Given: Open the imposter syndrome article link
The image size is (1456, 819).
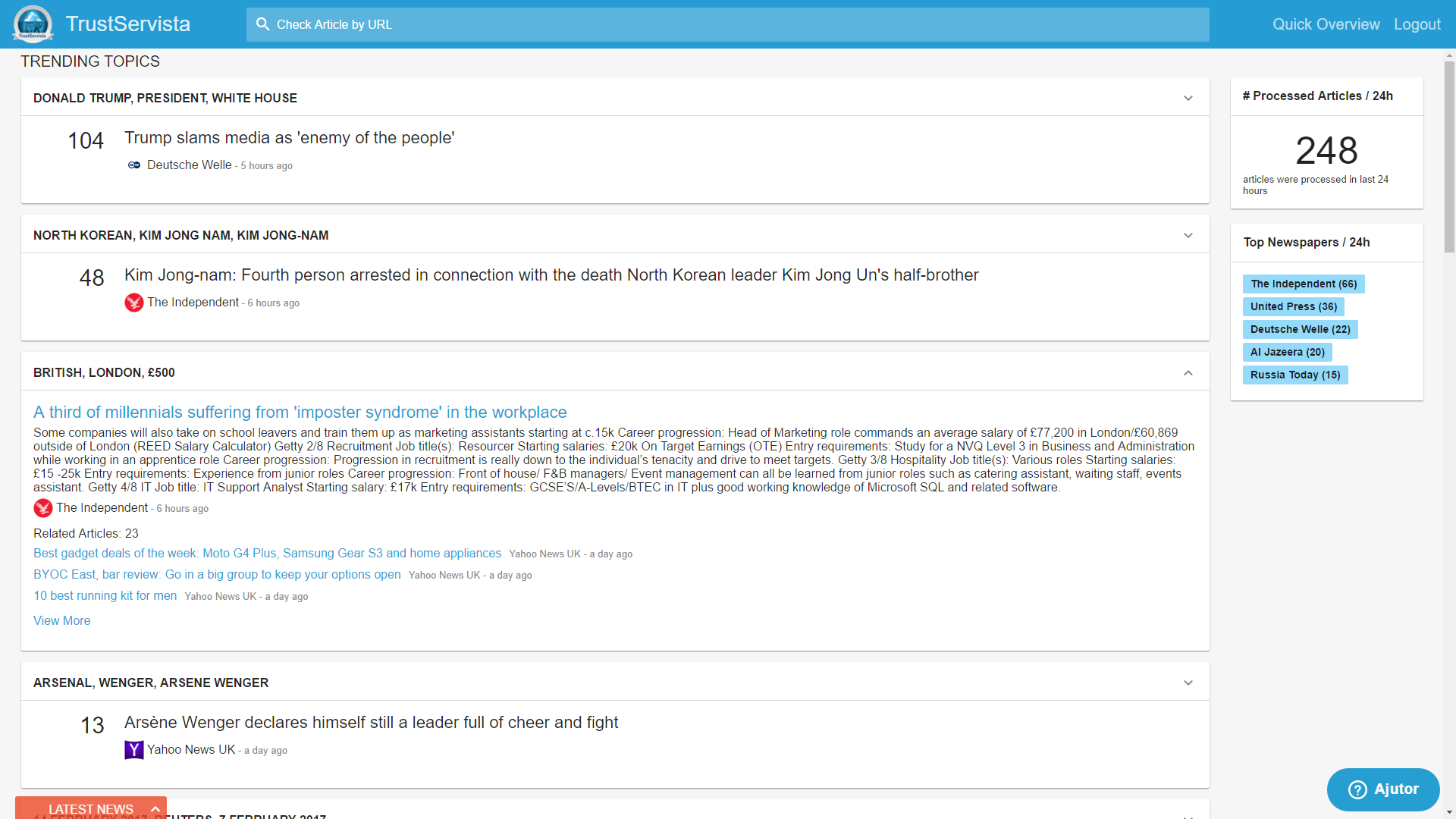Looking at the screenshot, I should click(x=300, y=412).
